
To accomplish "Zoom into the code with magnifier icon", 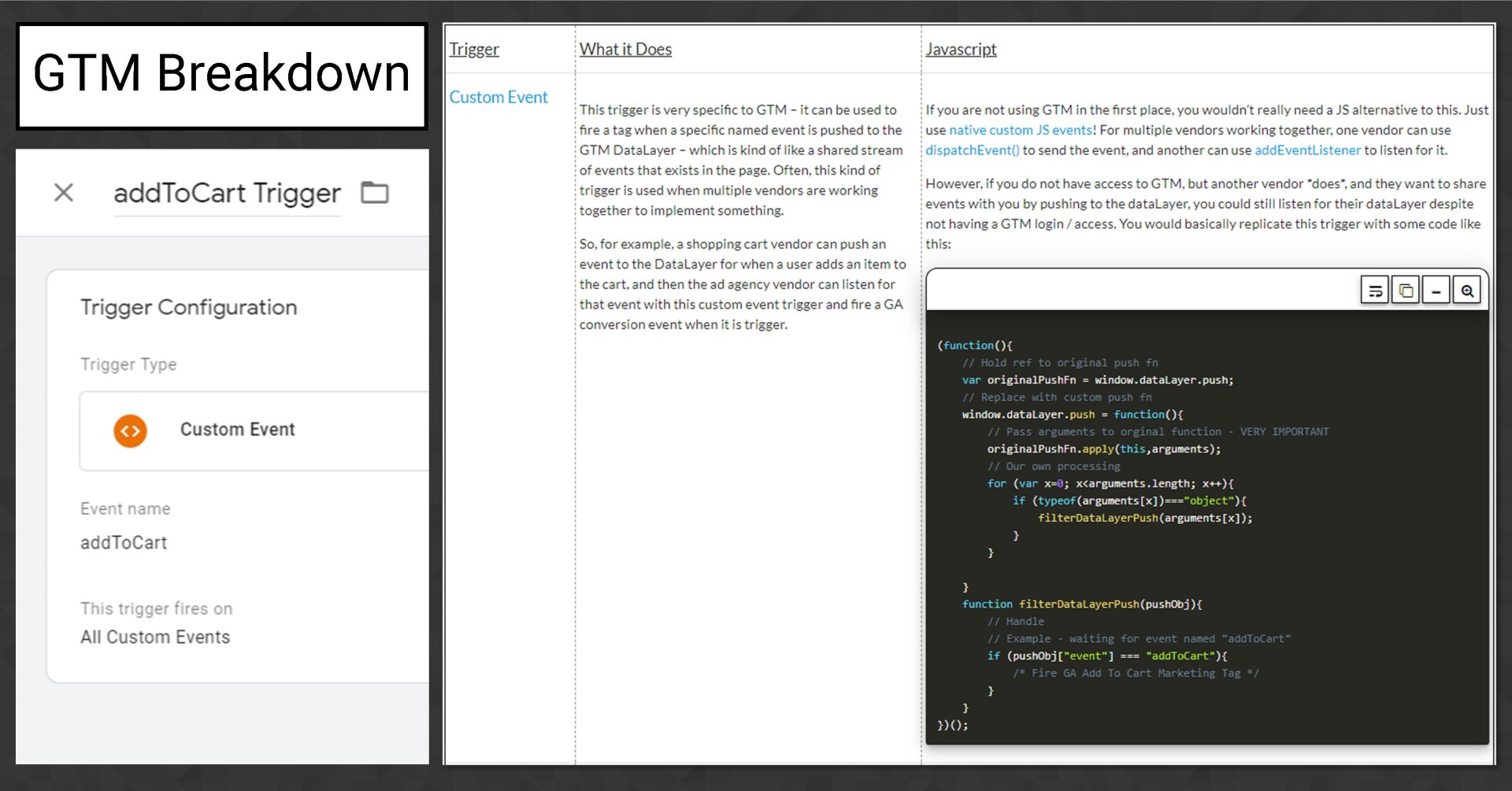I will pos(1466,290).
